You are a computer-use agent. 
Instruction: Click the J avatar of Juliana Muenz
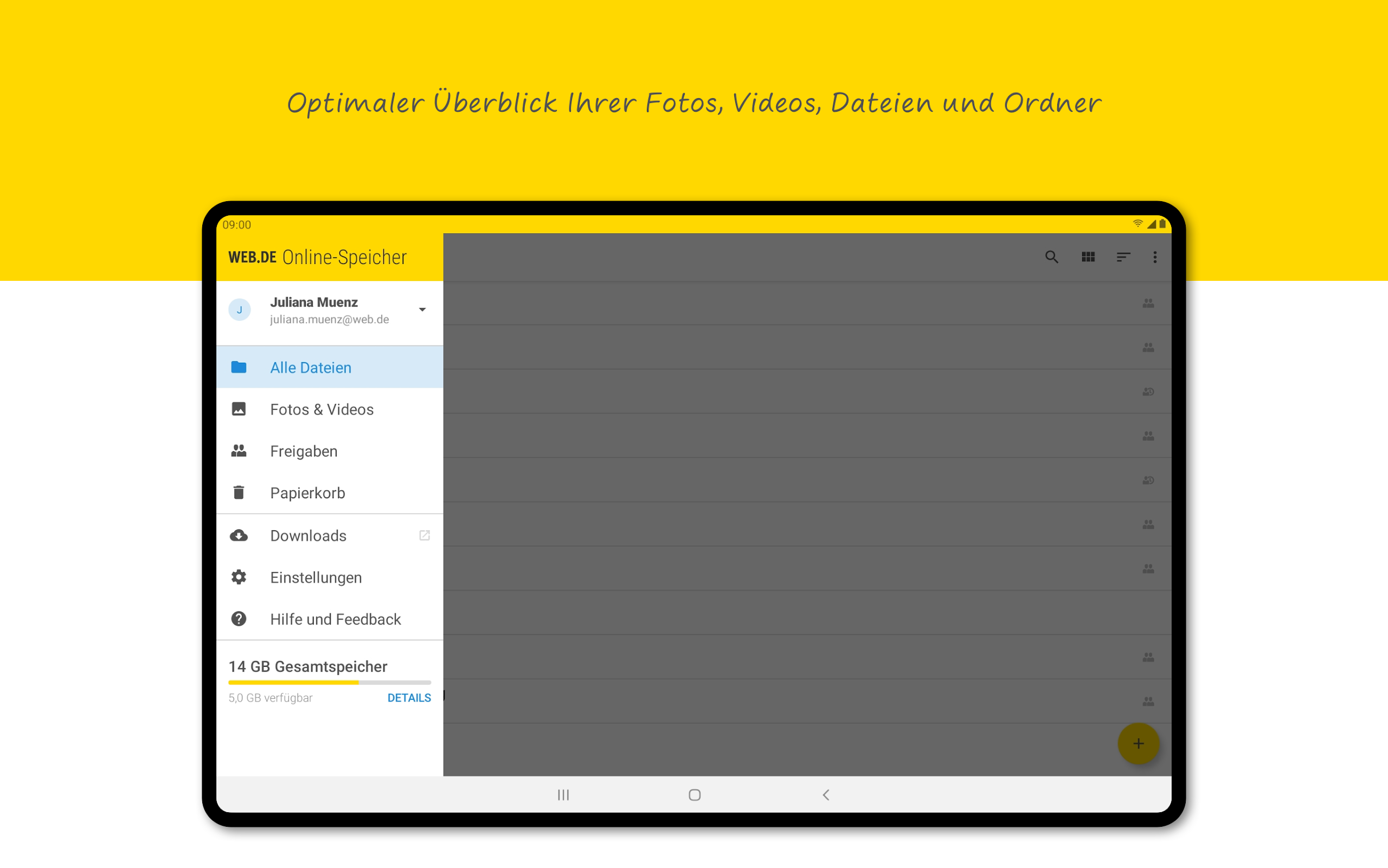point(239,310)
